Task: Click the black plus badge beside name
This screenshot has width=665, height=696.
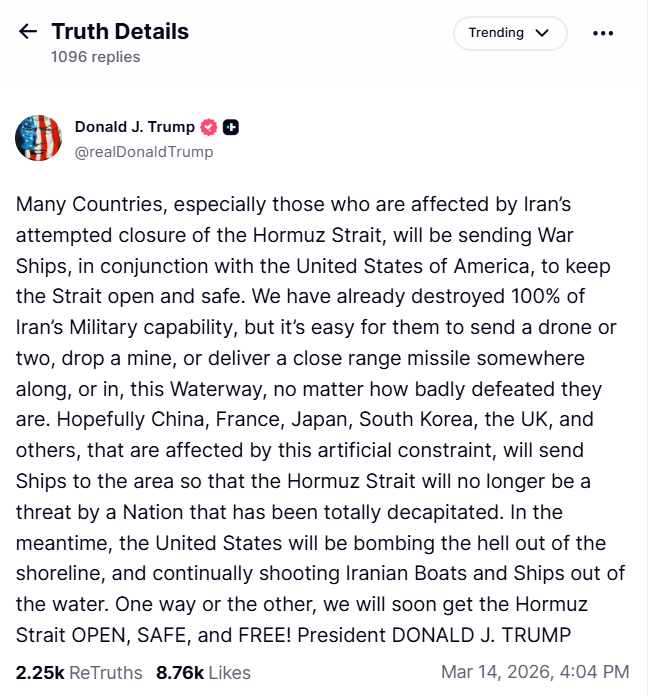Action: (x=231, y=127)
